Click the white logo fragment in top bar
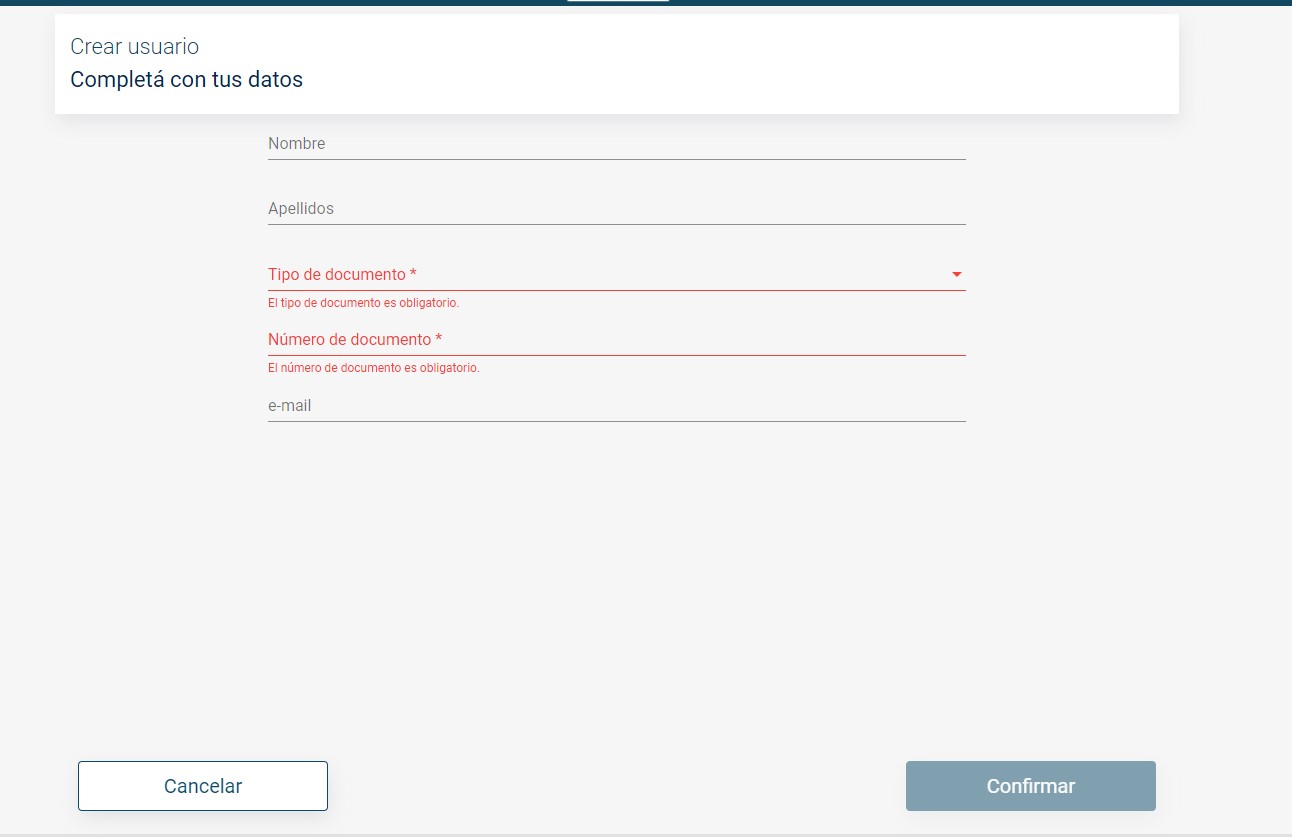1292x837 pixels. tap(617, 1)
